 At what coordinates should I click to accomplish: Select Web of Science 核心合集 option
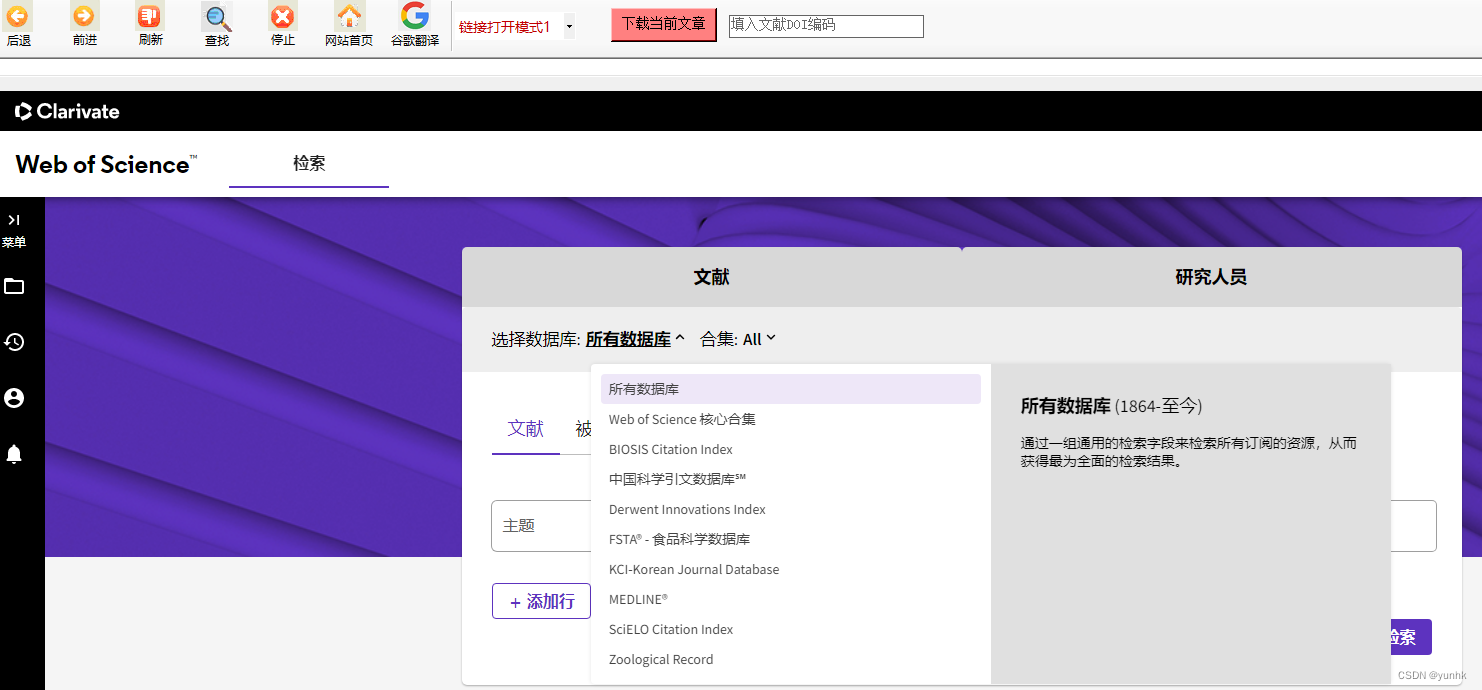(x=791, y=419)
